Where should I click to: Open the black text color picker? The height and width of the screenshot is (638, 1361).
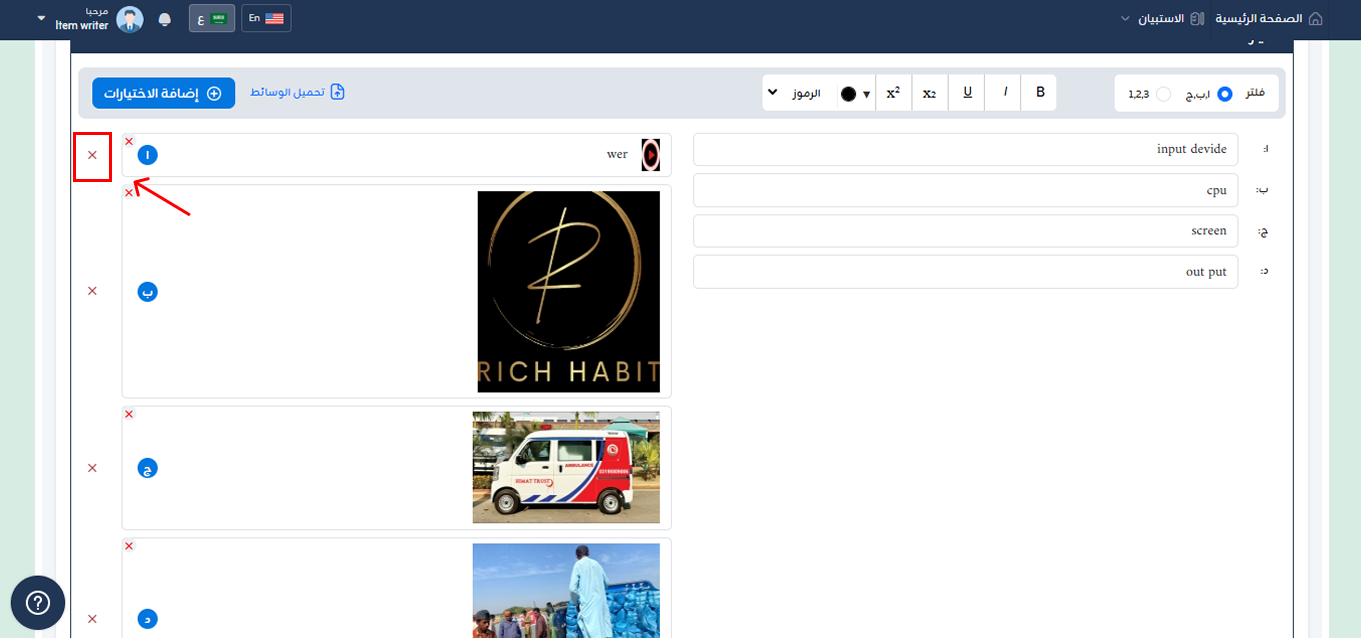click(855, 93)
